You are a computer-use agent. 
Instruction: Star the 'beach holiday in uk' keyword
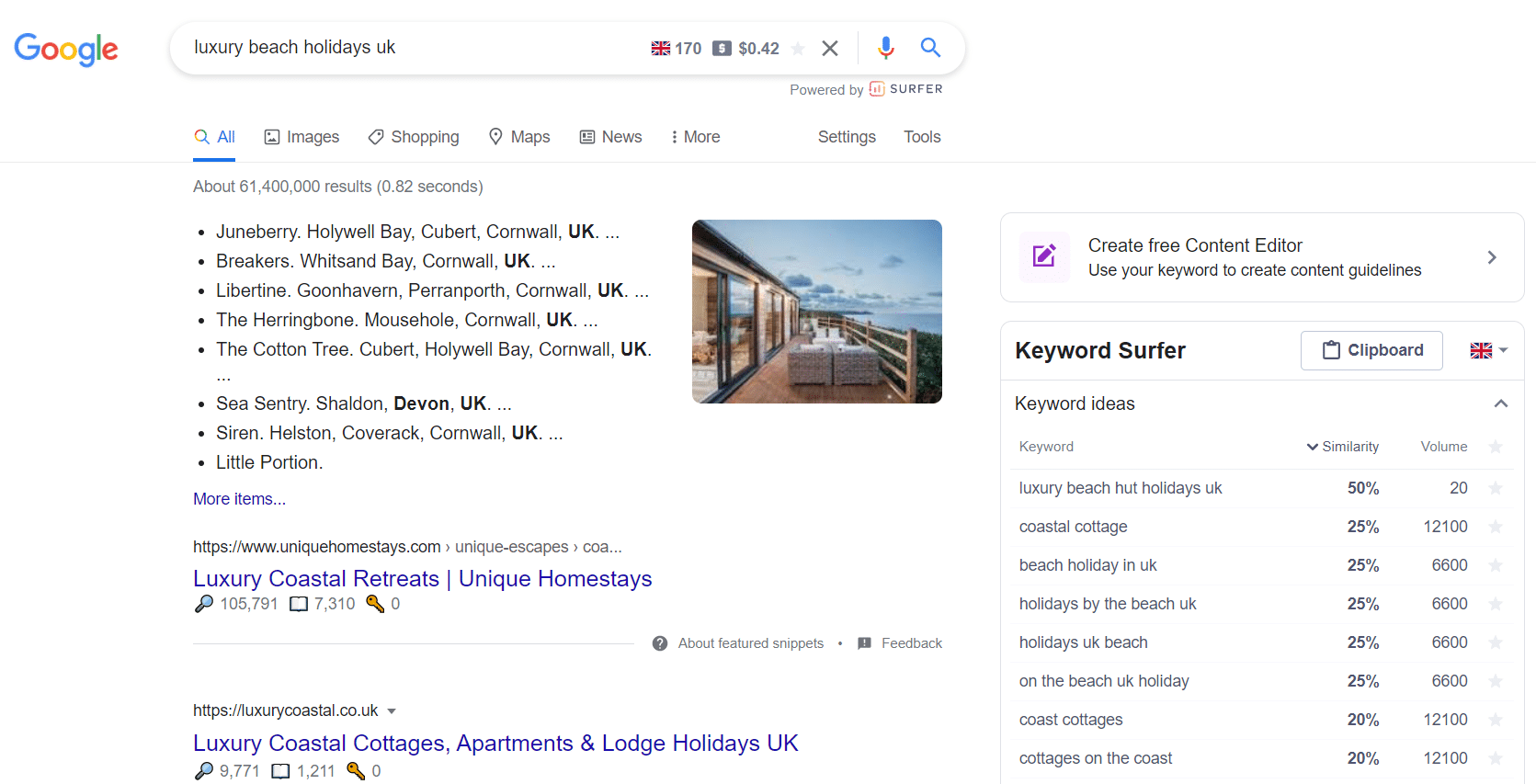pos(1496,565)
